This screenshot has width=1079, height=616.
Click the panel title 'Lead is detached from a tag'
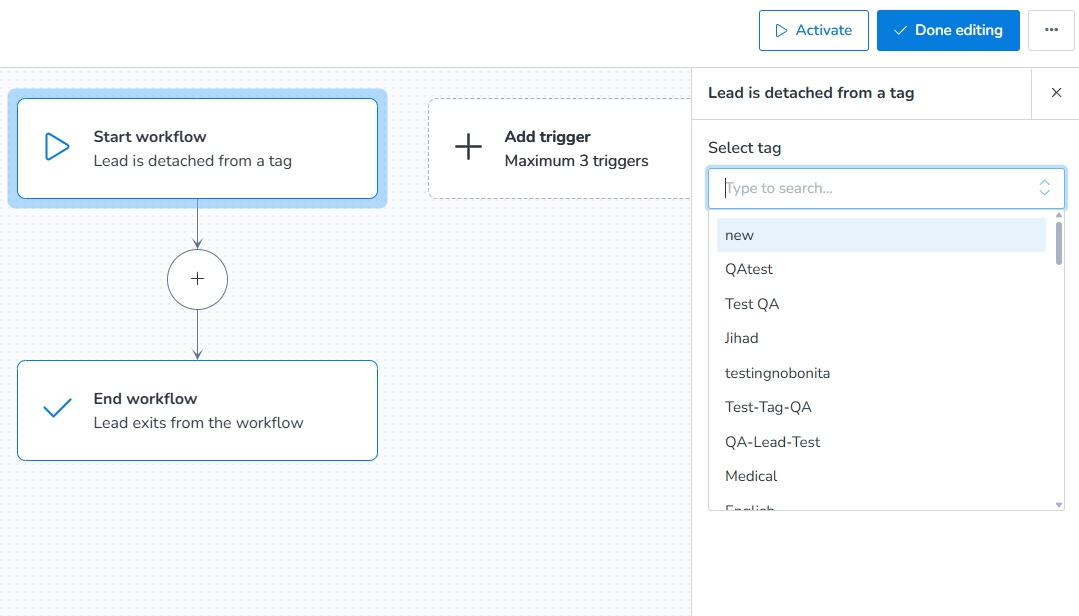811,93
